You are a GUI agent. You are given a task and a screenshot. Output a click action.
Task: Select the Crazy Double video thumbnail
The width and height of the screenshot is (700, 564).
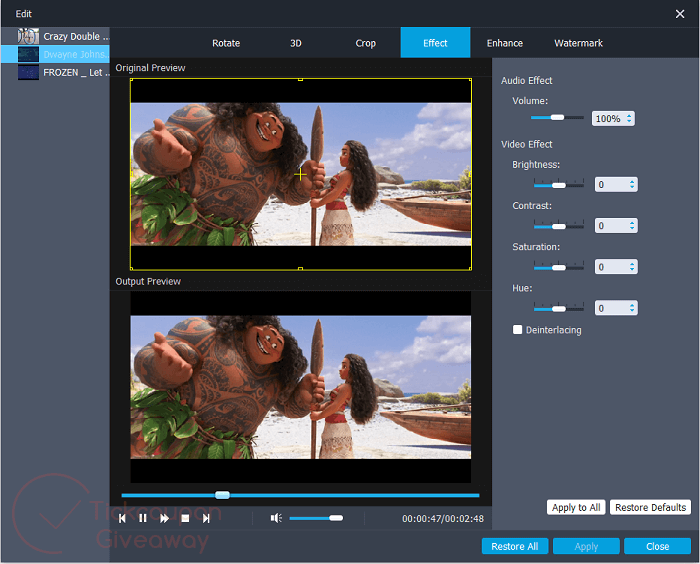pos(28,36)
